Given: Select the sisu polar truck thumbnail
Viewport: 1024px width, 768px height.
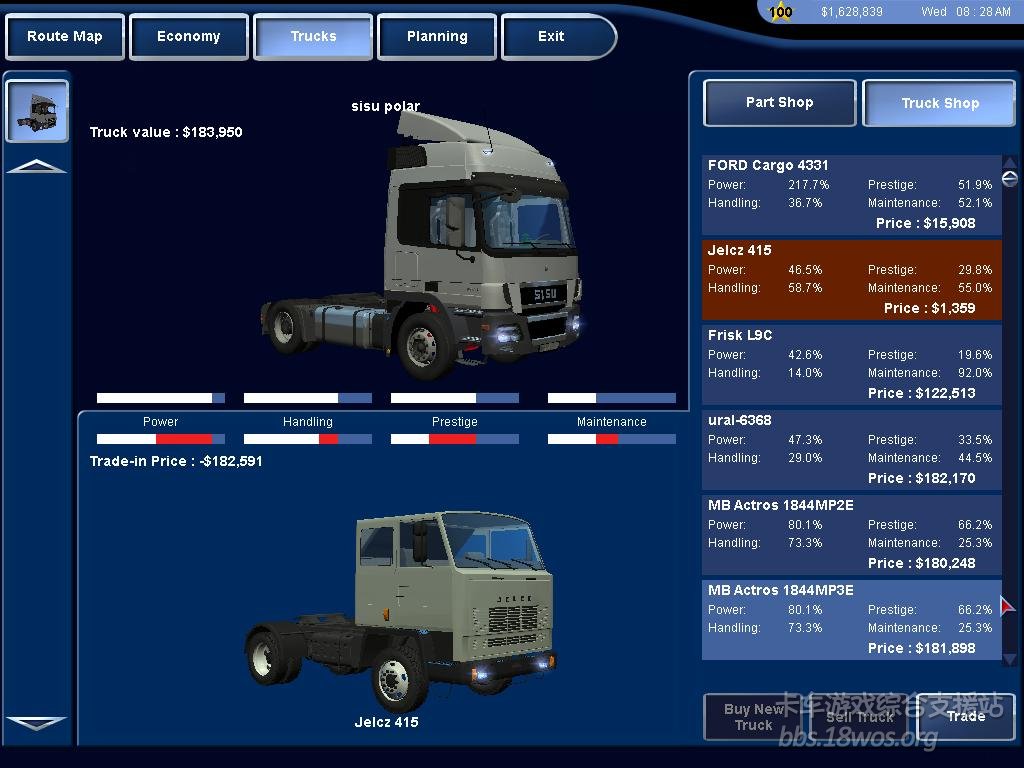Looking at the screenshot, I should 37,111.
